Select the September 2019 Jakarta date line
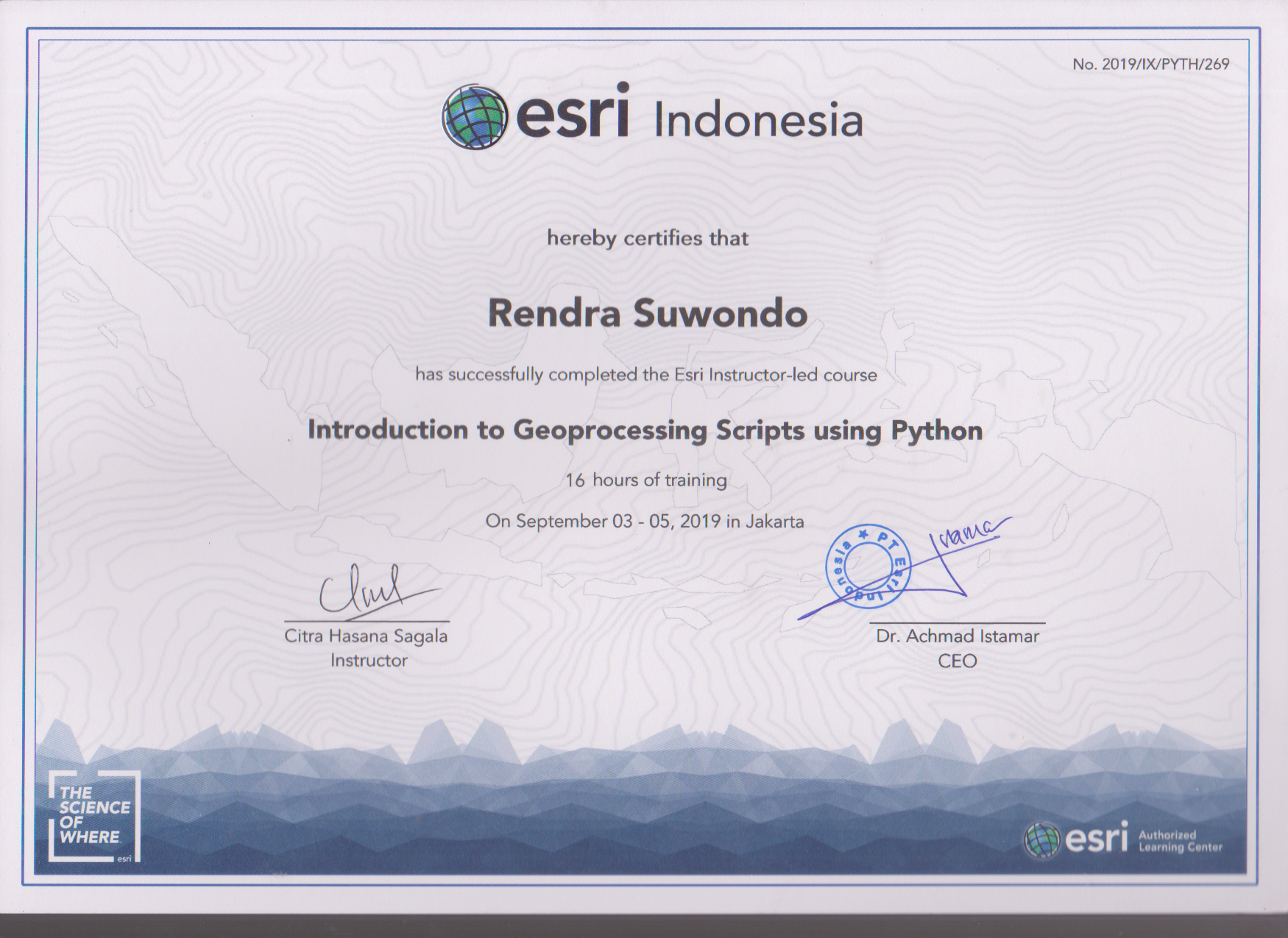The width and height of the screenshot is (1288, 938). tap(645, 522)
